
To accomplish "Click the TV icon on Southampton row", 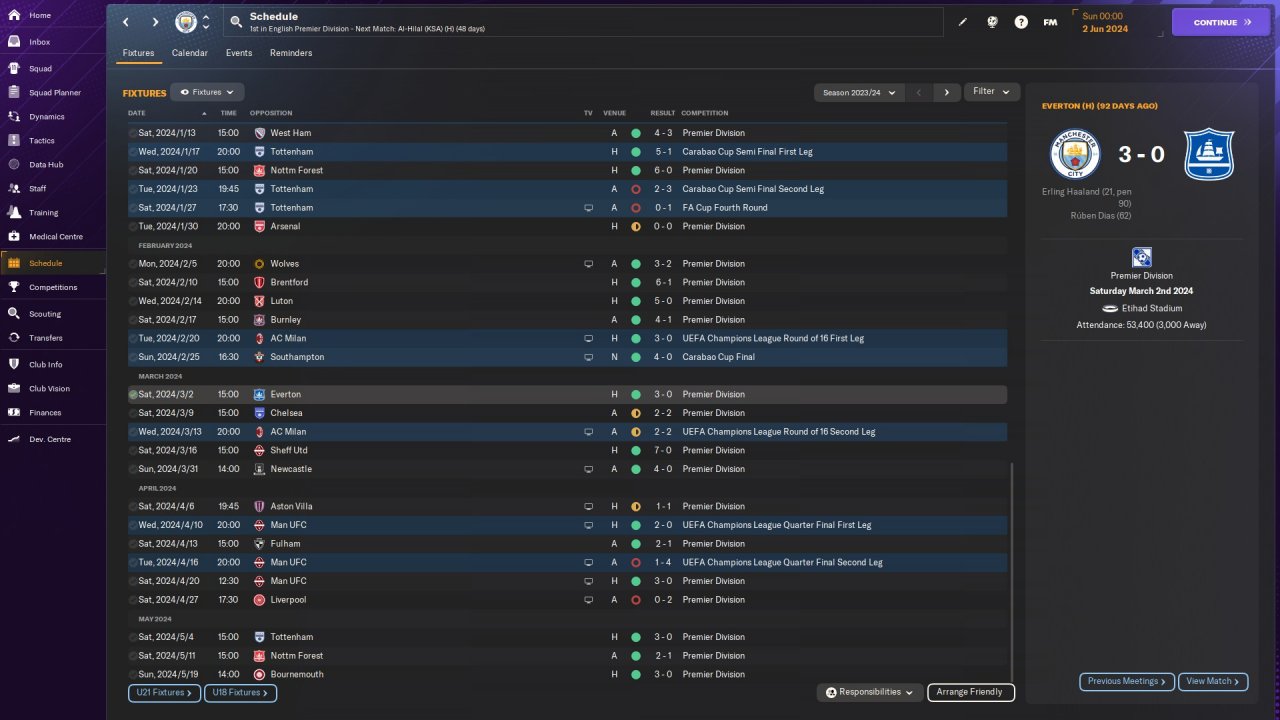I will click(588, 357).
